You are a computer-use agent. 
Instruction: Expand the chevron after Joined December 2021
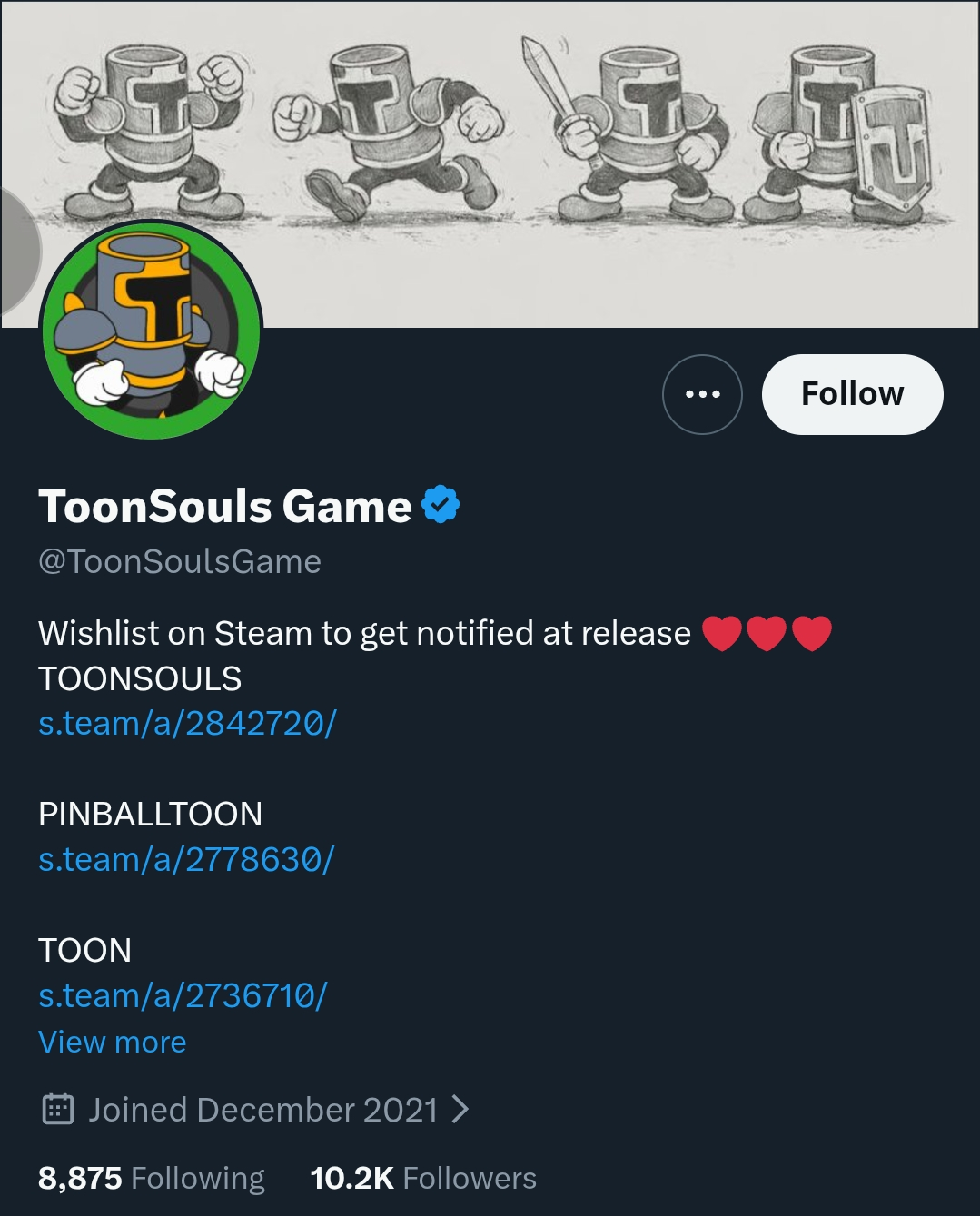pyautogui.click(x=460, y=1109)
